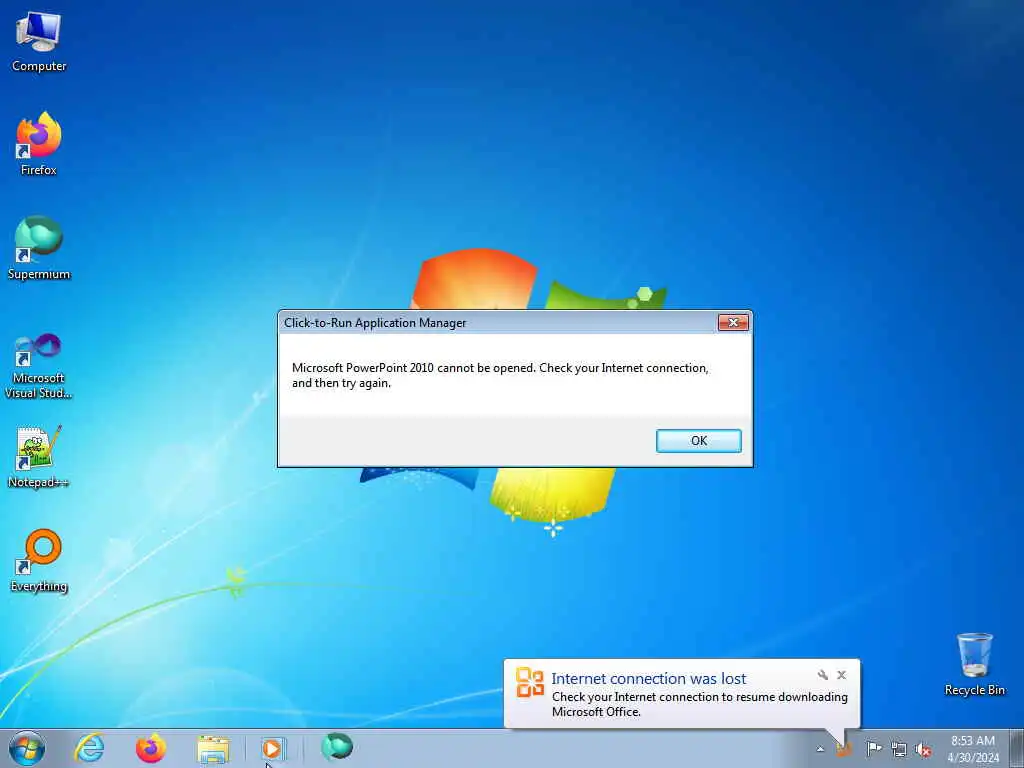Viewport: 1024px width, 768px height.
Task: Select the Notepad++ desktop shortcut
Action: click(39, 456)
